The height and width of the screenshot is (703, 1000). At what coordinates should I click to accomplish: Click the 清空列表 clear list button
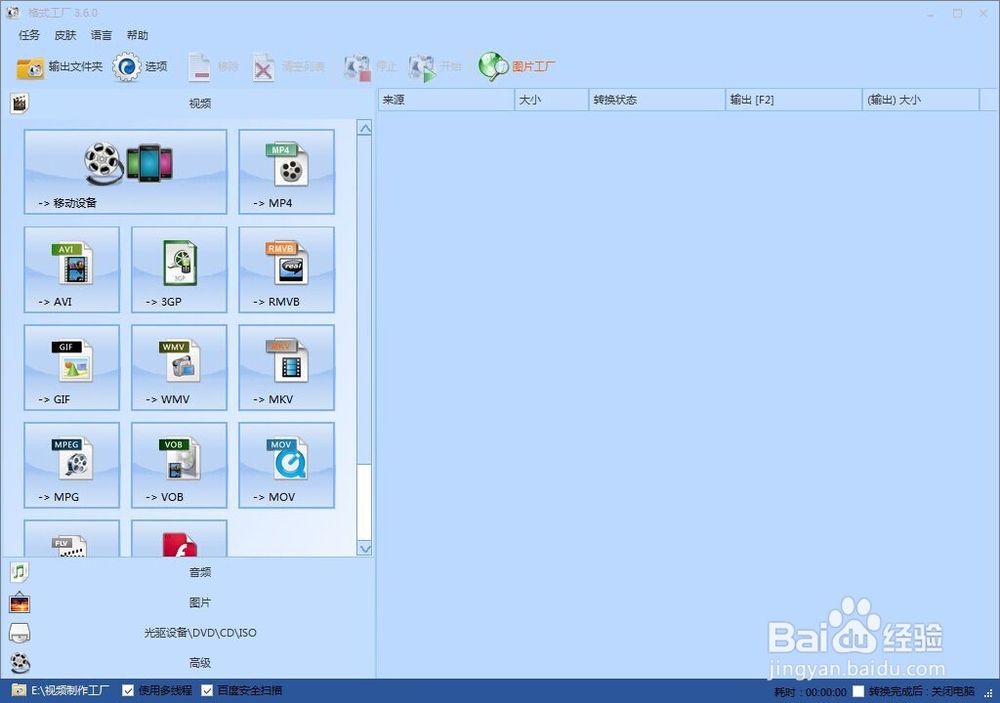288,67
